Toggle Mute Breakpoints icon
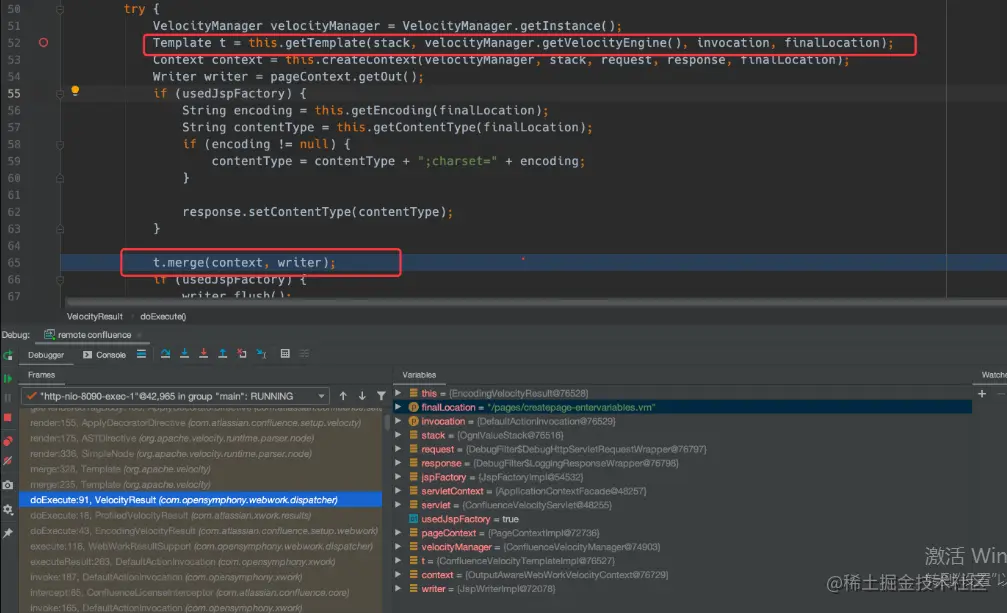 click(8, 461)
